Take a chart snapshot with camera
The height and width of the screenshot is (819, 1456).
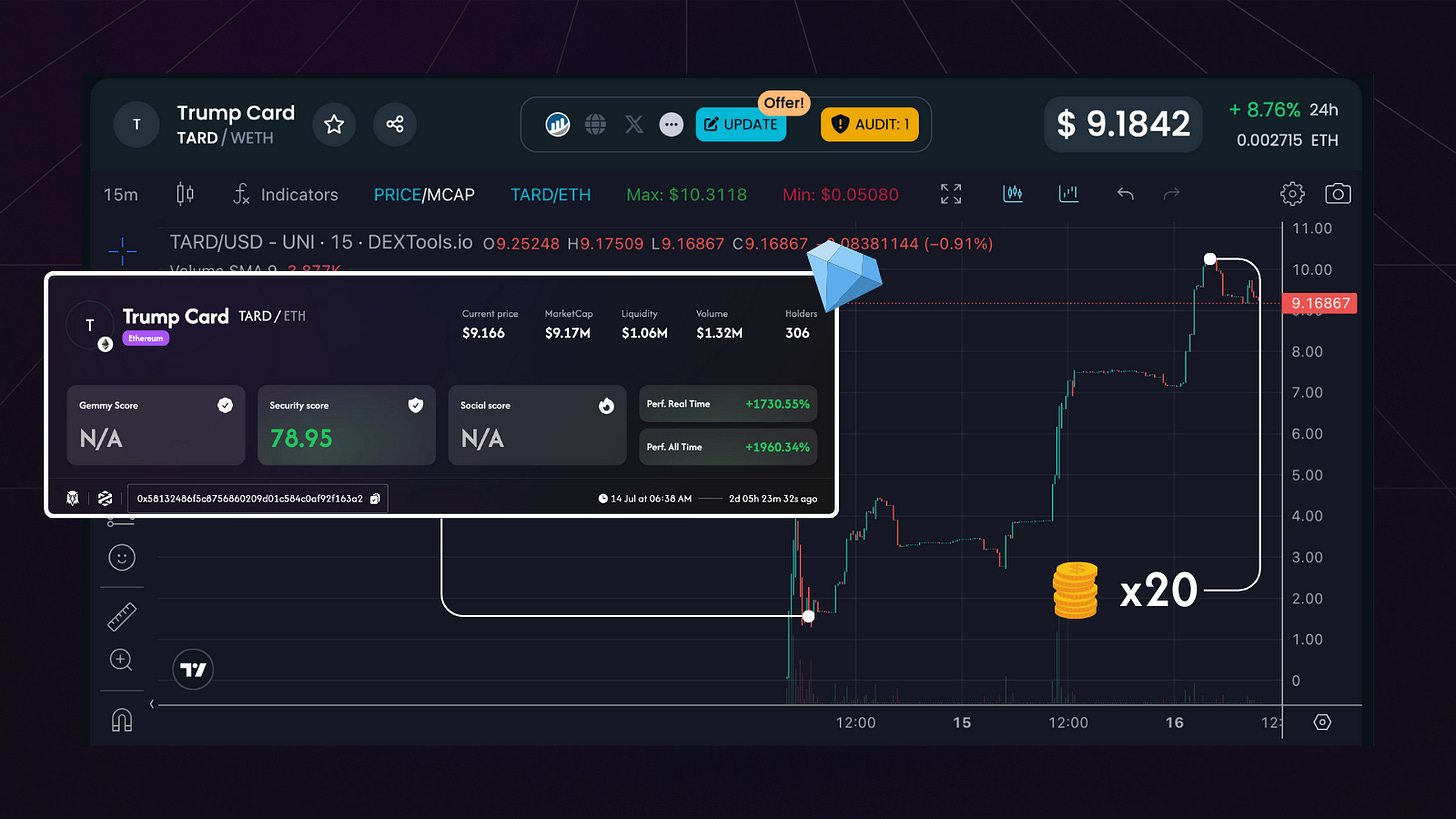(1338, 194)
